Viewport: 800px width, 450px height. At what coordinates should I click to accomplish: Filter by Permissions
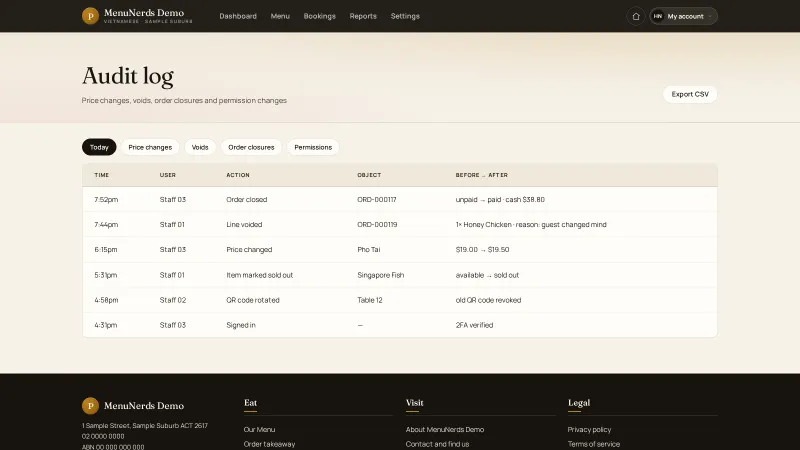tap(313, 147)
